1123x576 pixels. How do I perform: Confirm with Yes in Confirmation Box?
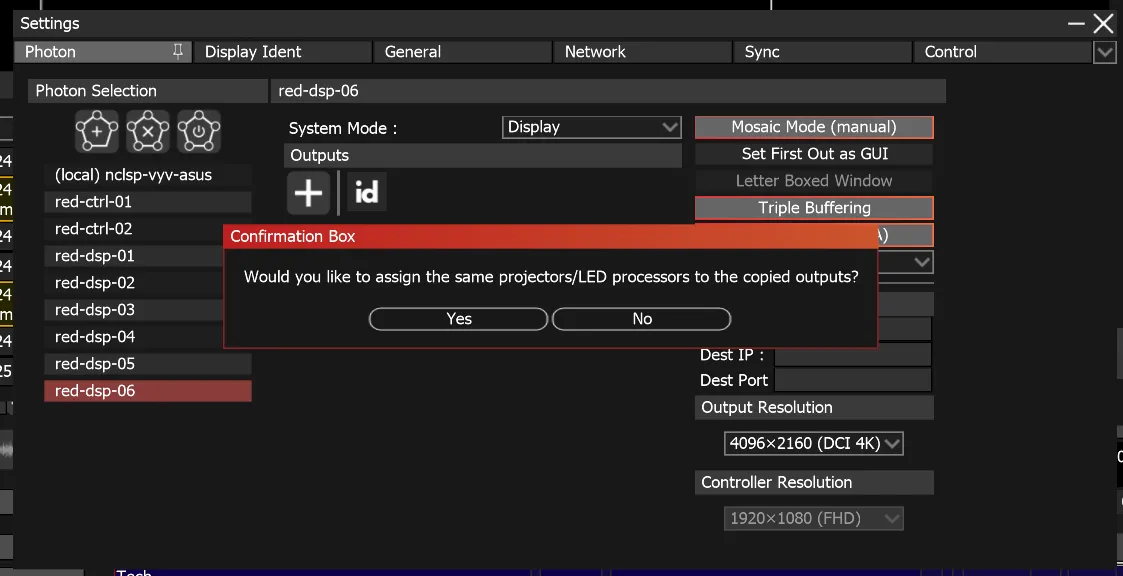458,319
